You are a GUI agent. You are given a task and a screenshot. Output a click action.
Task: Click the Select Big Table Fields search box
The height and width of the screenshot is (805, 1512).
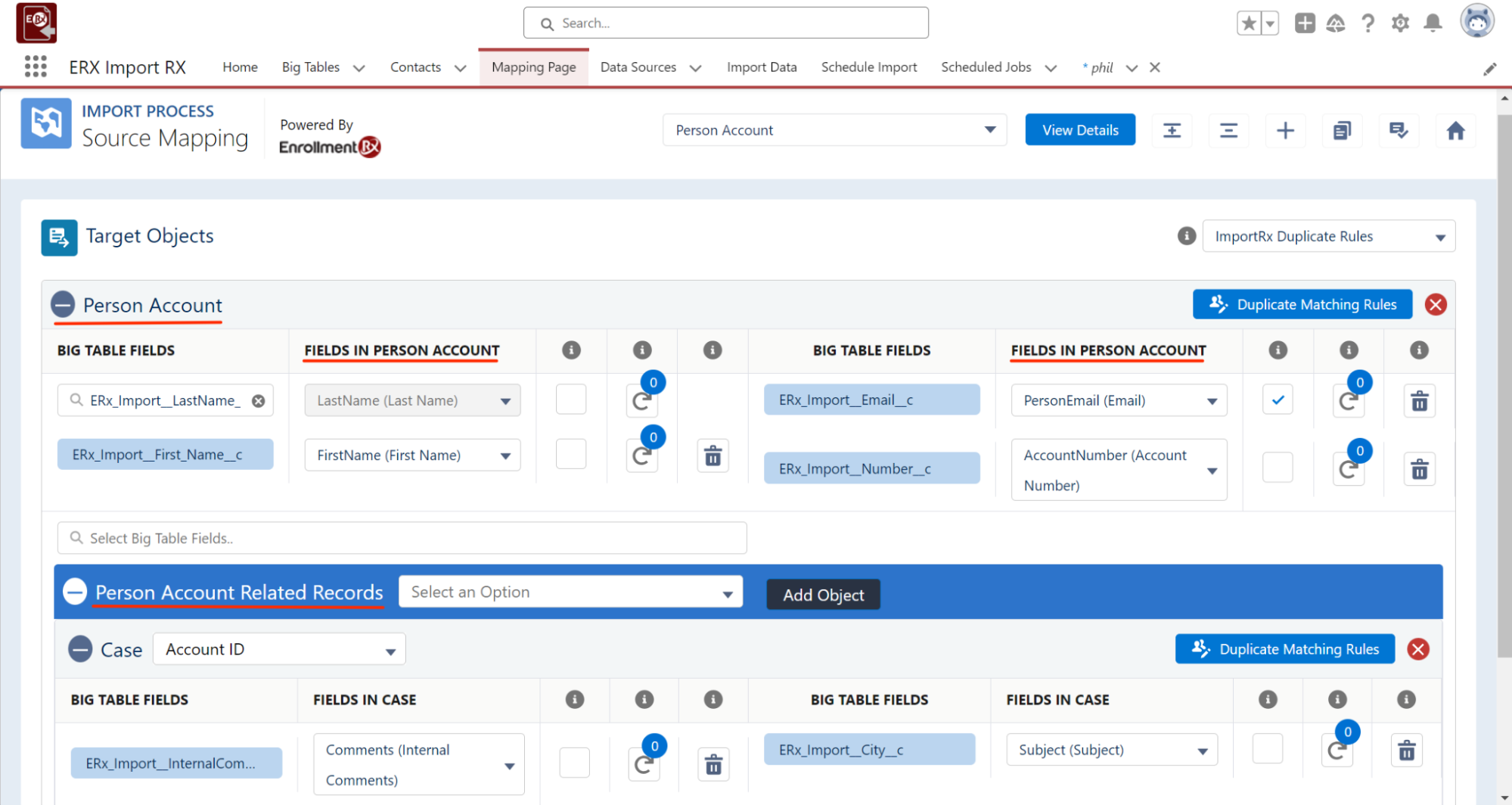coord(402,538)
